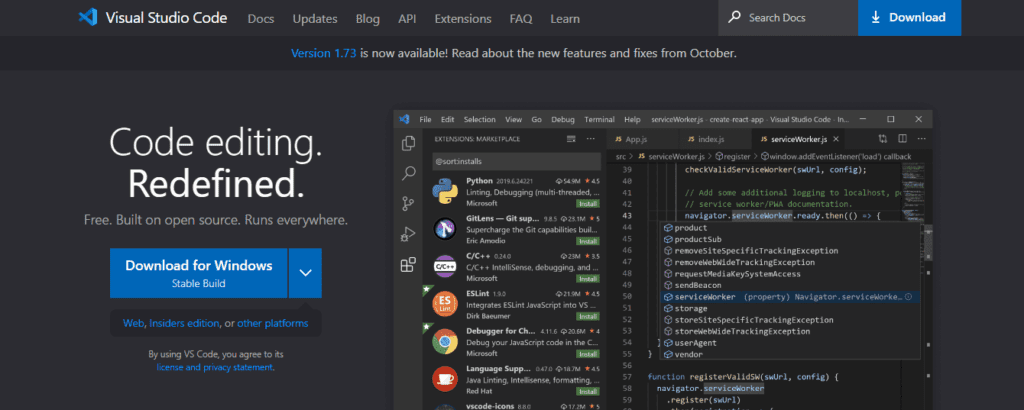The width and height of the screenshot is (1024, 410).
Task: Open the Version 1.73 link
Action: 323,54
